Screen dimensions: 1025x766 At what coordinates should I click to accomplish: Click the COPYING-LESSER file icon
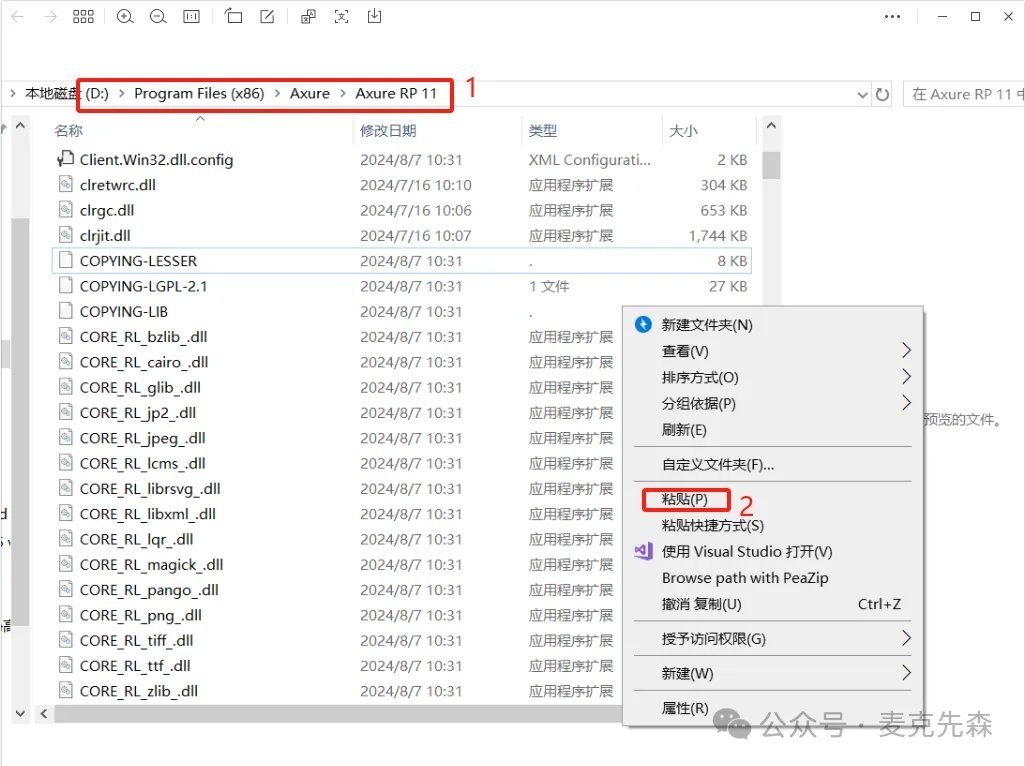coord(65,260)
